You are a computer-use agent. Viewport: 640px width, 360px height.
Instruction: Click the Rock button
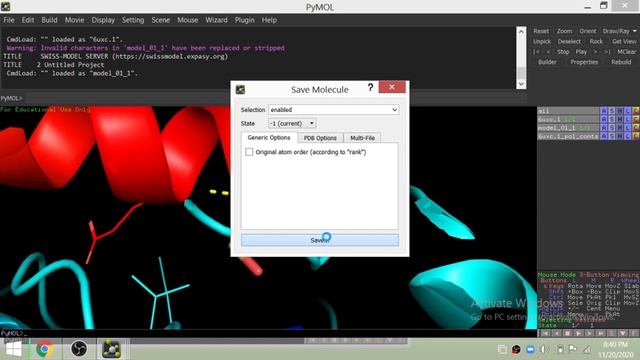point(596,41)
